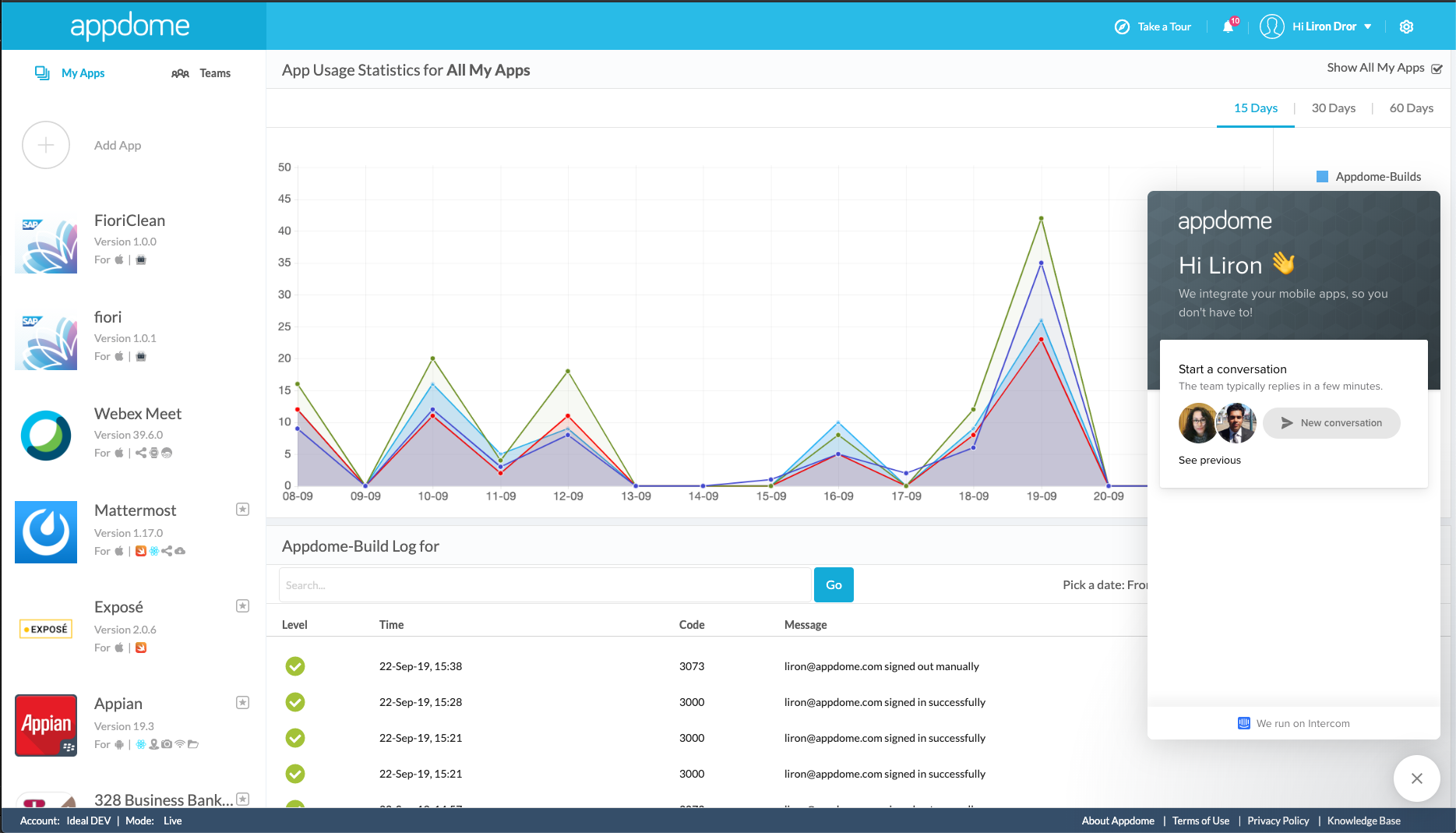Open Terms of Use footer link

[1200, 821]
